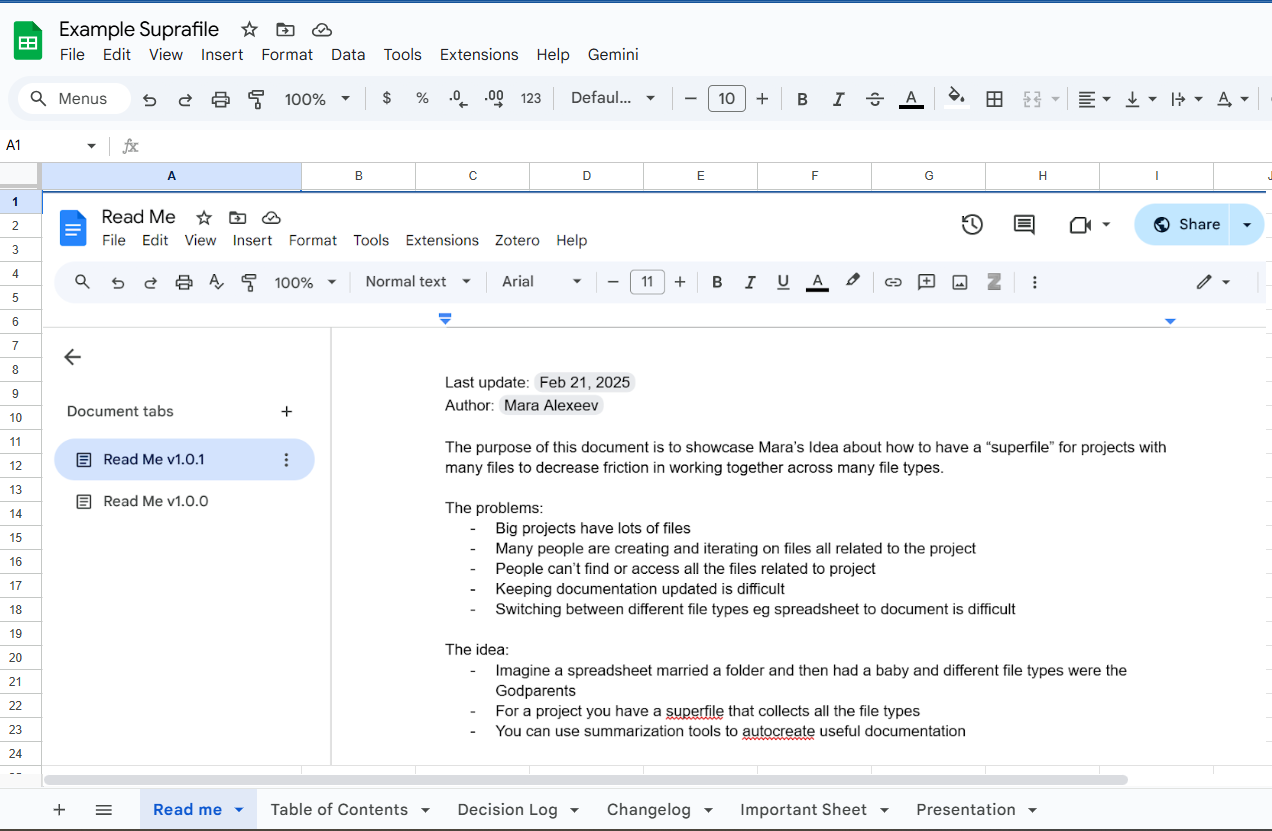Toggle italic in the Docs toolbar
This screenshot has height=831, width=1272.
750,282
